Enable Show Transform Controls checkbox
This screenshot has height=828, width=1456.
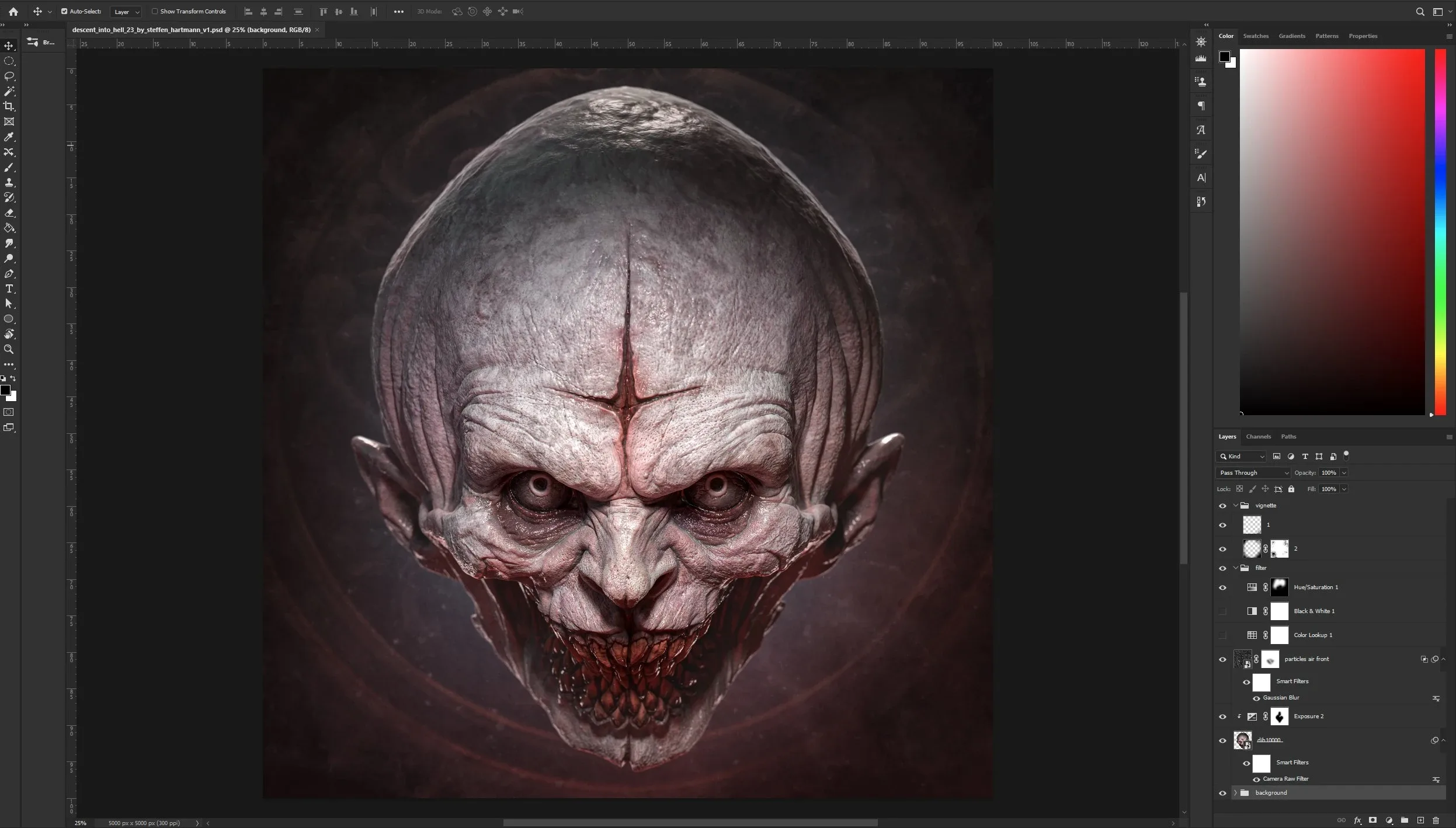click(155, 11)
